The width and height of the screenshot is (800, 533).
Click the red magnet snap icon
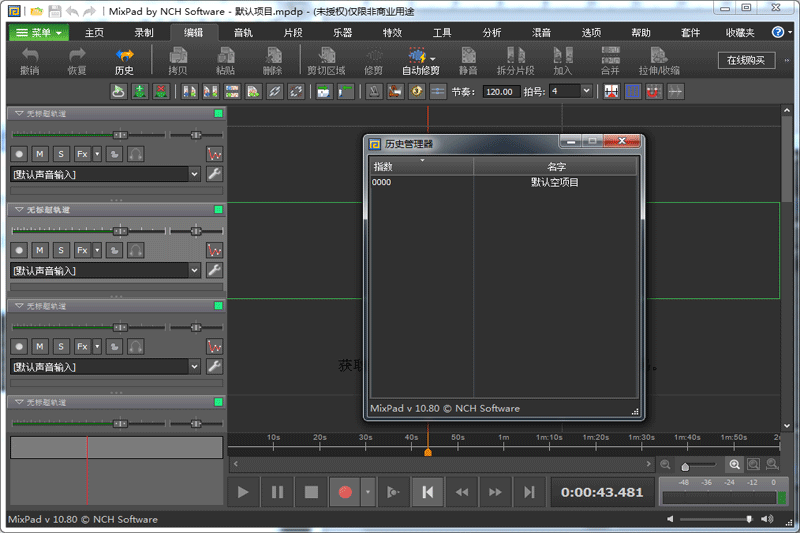point(654,92)
